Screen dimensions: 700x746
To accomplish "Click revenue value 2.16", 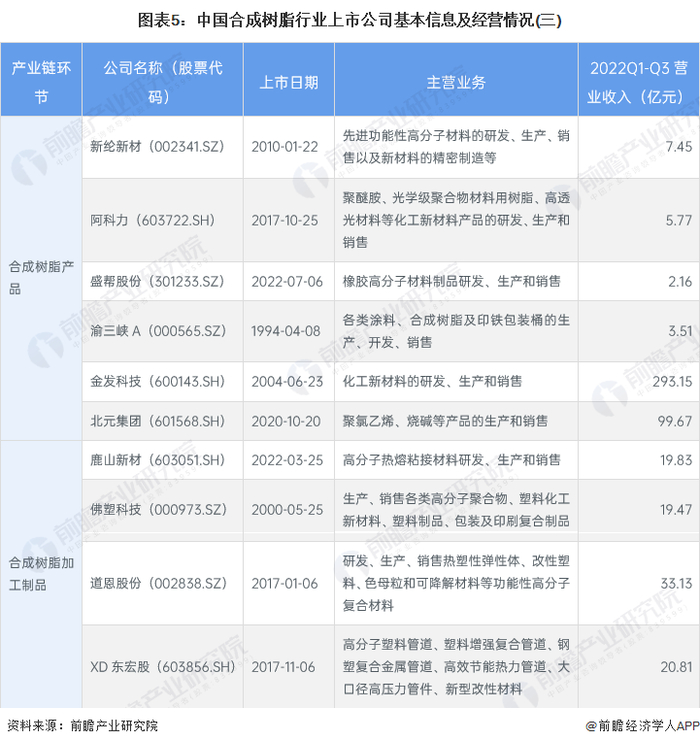I will pos(680,282).
